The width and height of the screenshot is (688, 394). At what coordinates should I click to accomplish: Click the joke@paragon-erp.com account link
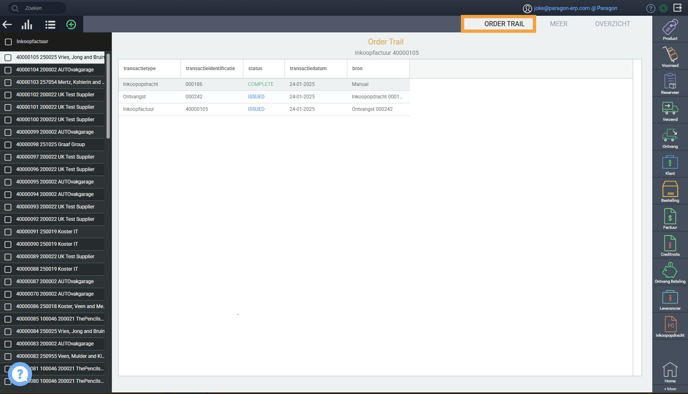click(x=576, y=8)
